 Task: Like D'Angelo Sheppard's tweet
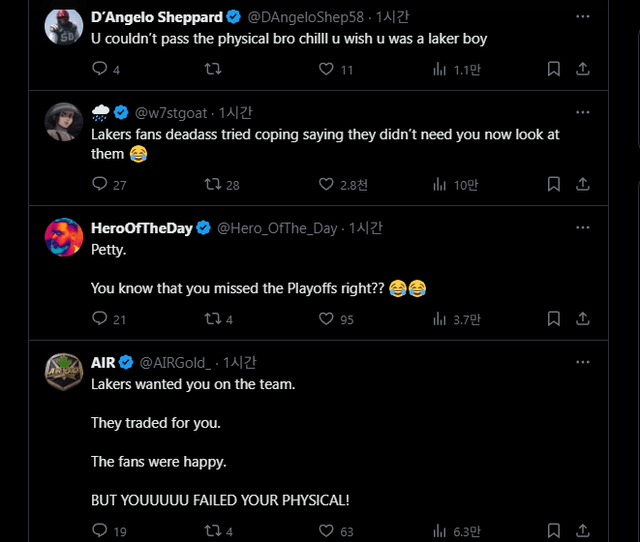(326, 69)
